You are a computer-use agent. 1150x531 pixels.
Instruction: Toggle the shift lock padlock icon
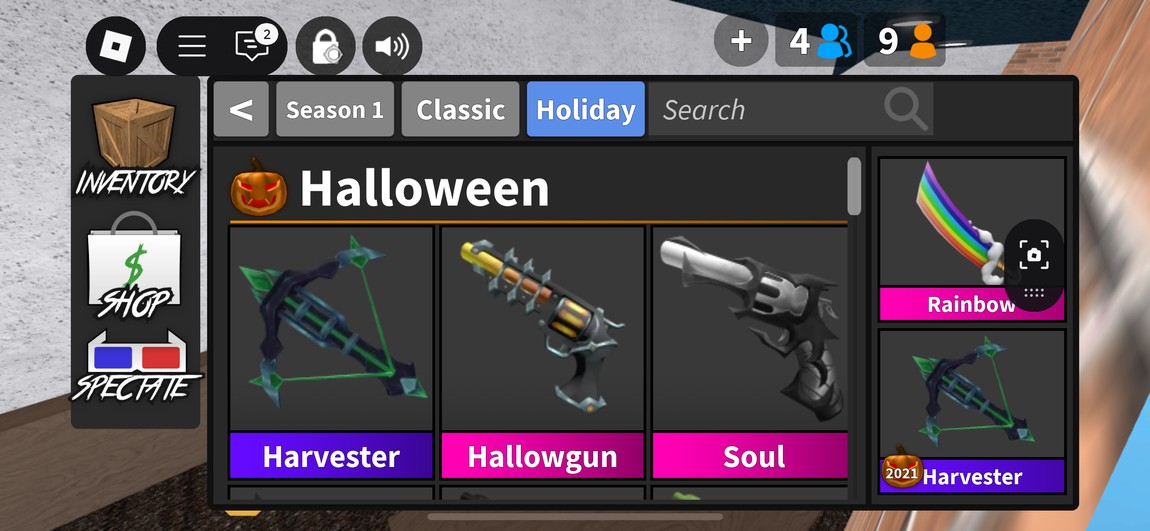coord(326,46)
